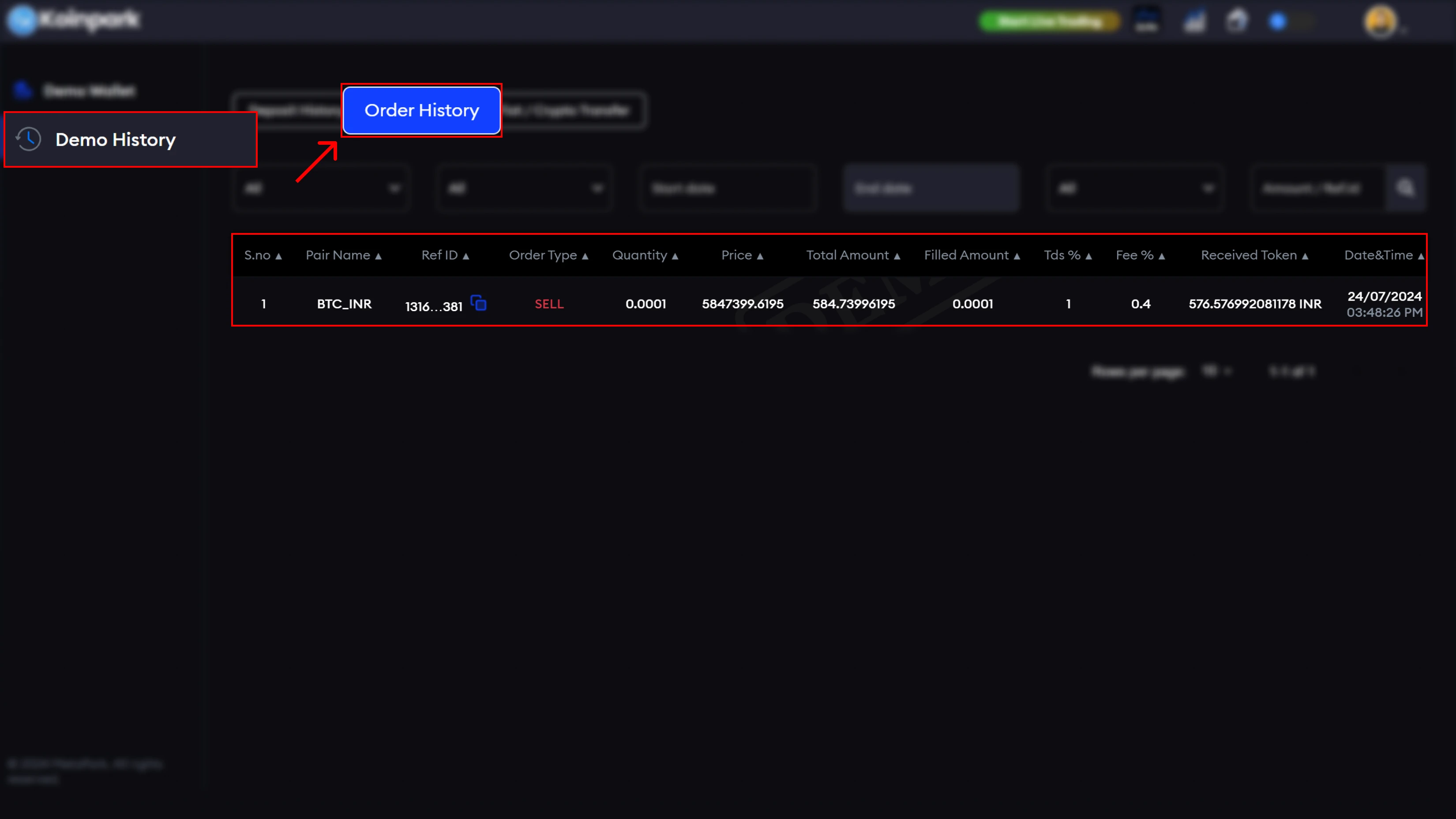The height and width of the screenshot is (819, 1456).
Task: Click the fee value 0.4
Action: 1141,304
